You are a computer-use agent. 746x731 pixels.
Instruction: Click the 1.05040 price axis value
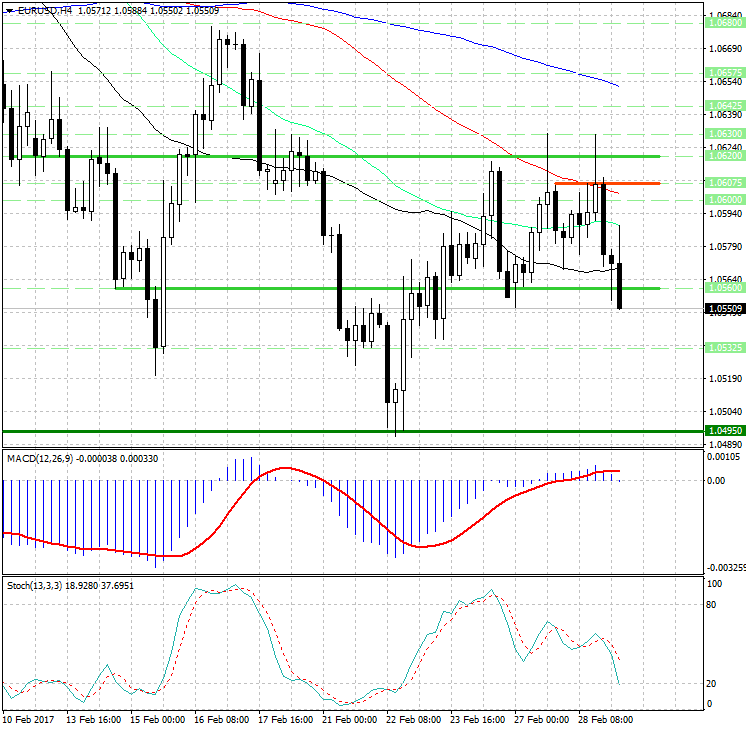[x=726, y=412]
